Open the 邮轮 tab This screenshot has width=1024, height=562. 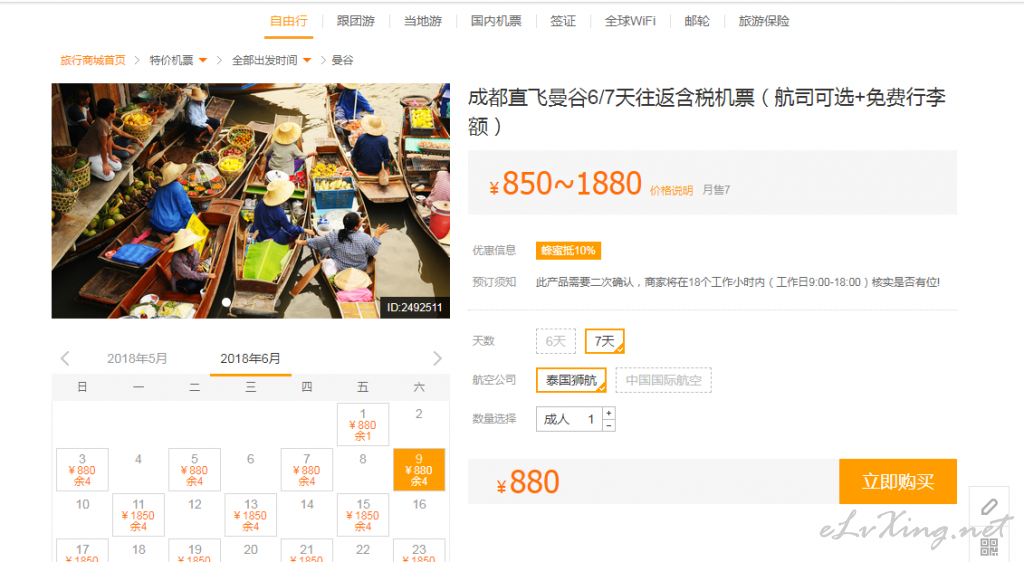coord(697,21)
